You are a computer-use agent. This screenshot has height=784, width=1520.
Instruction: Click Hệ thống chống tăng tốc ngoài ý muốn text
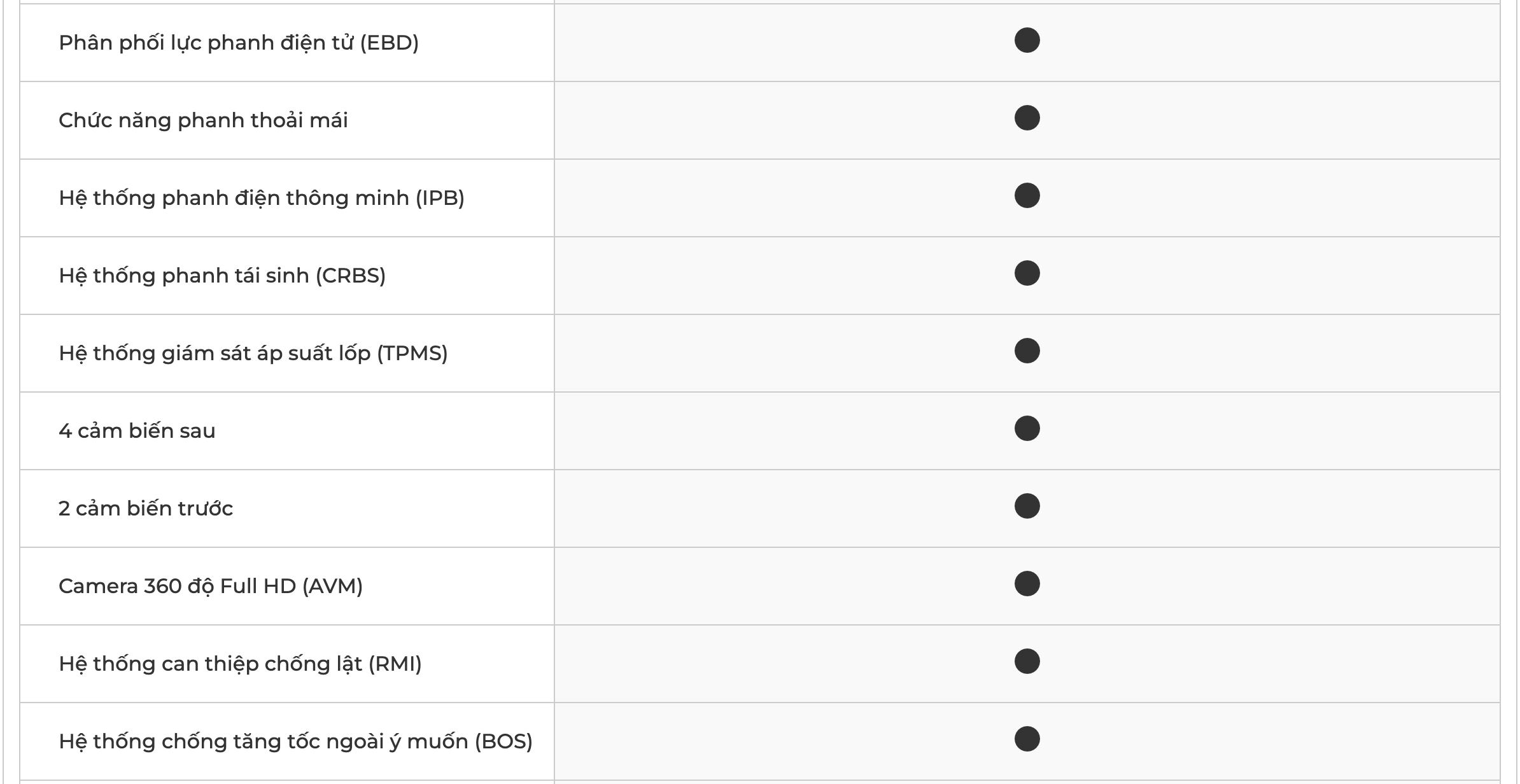coord(295,741)
